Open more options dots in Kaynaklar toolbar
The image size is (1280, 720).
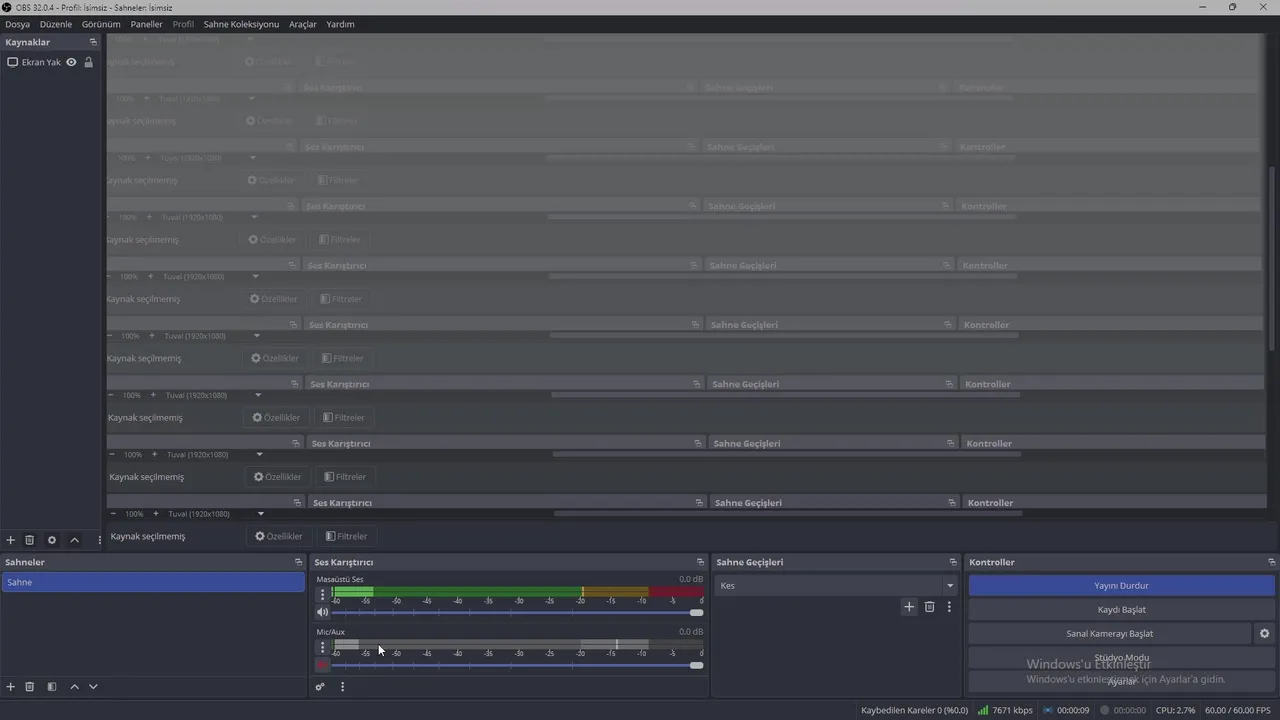tap(99, 540)
